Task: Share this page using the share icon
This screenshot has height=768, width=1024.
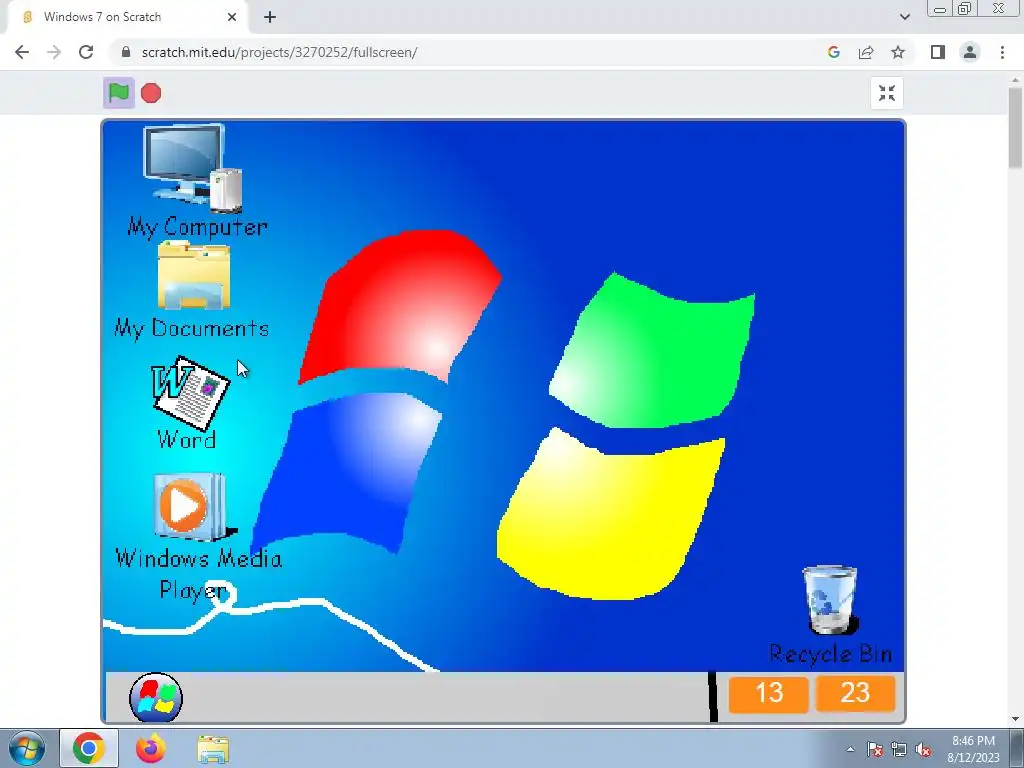Action: point(866,52)
